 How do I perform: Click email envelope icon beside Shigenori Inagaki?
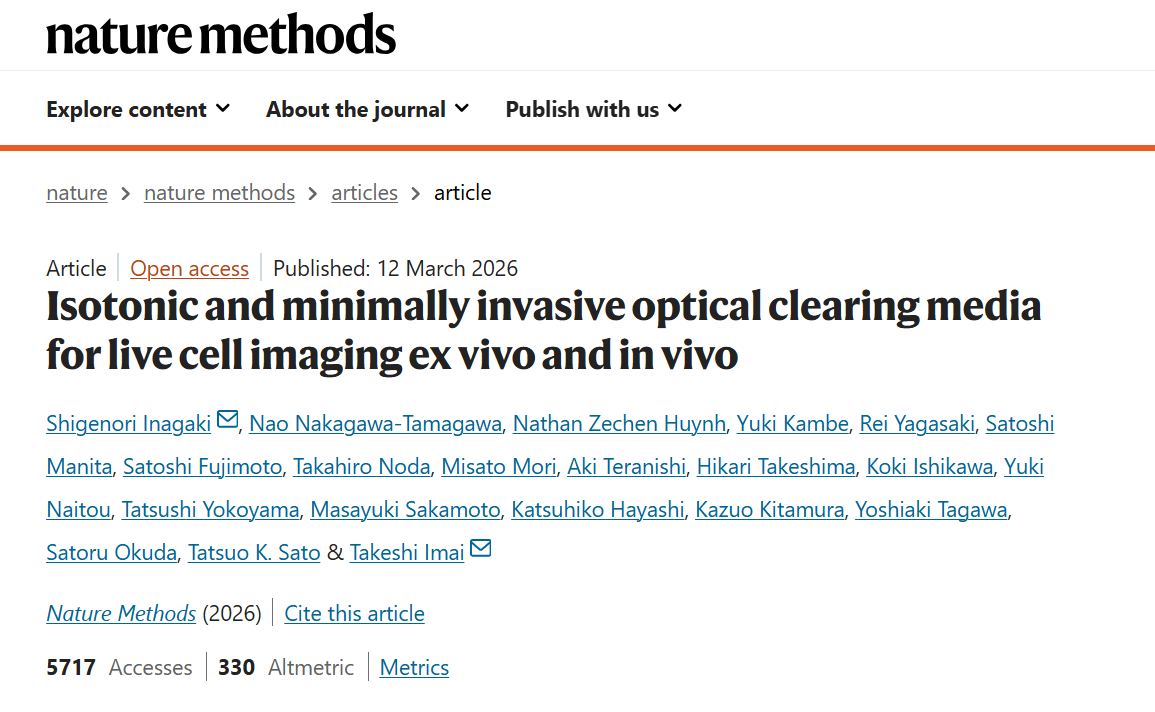coord(227,420)
